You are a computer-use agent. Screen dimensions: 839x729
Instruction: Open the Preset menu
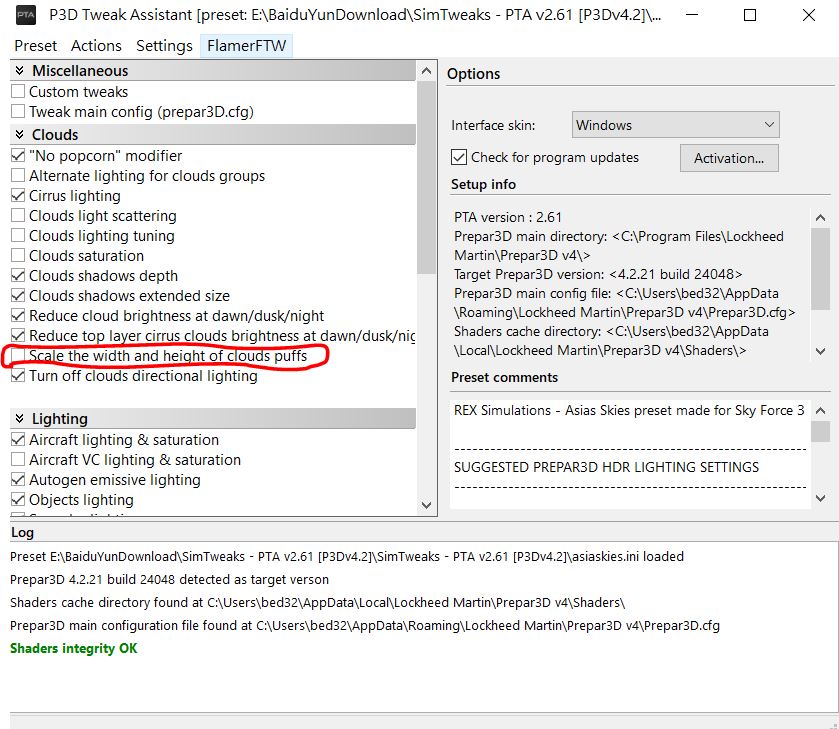coord(36,46)
